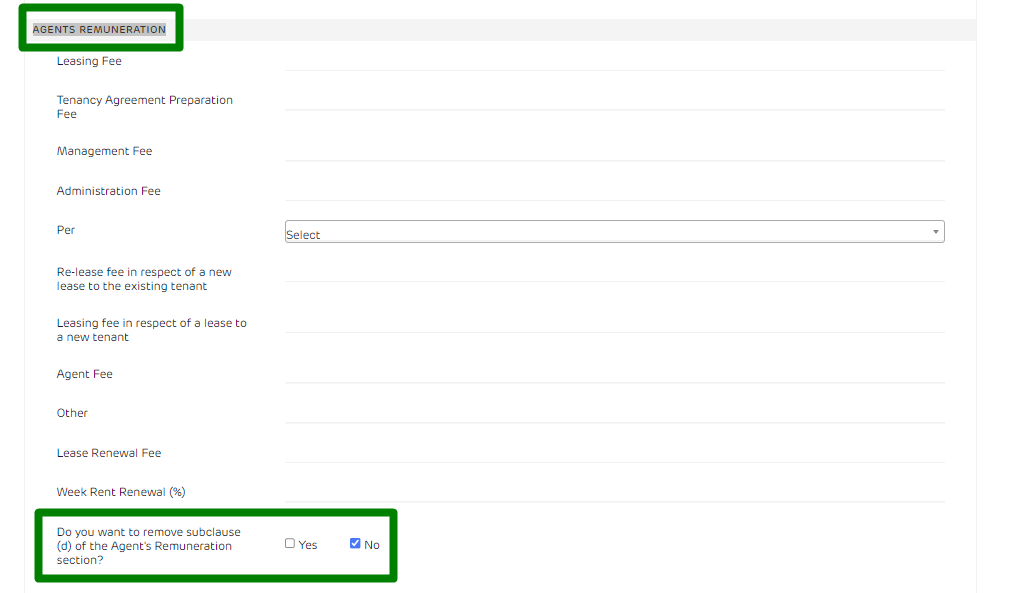
Task: Untick the No checkbox for subclause (d)
Action: 355,544
